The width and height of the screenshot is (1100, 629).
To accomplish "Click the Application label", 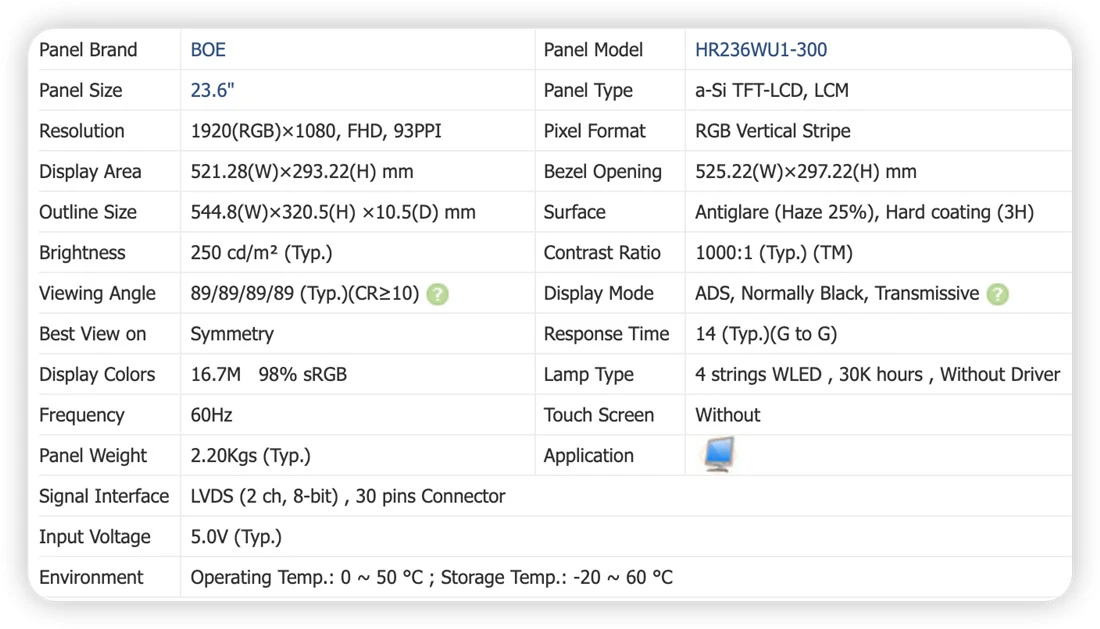I will [x=589, y=456].
